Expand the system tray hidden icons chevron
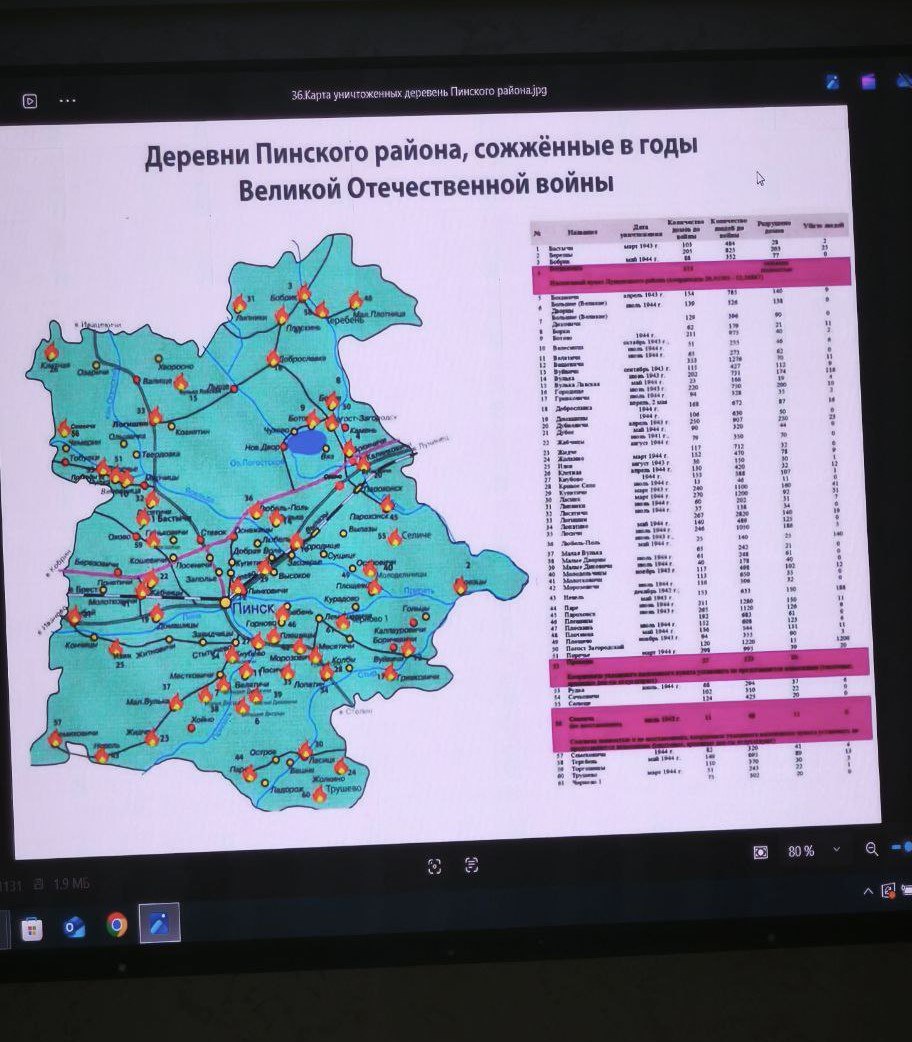 click(867, 890)
